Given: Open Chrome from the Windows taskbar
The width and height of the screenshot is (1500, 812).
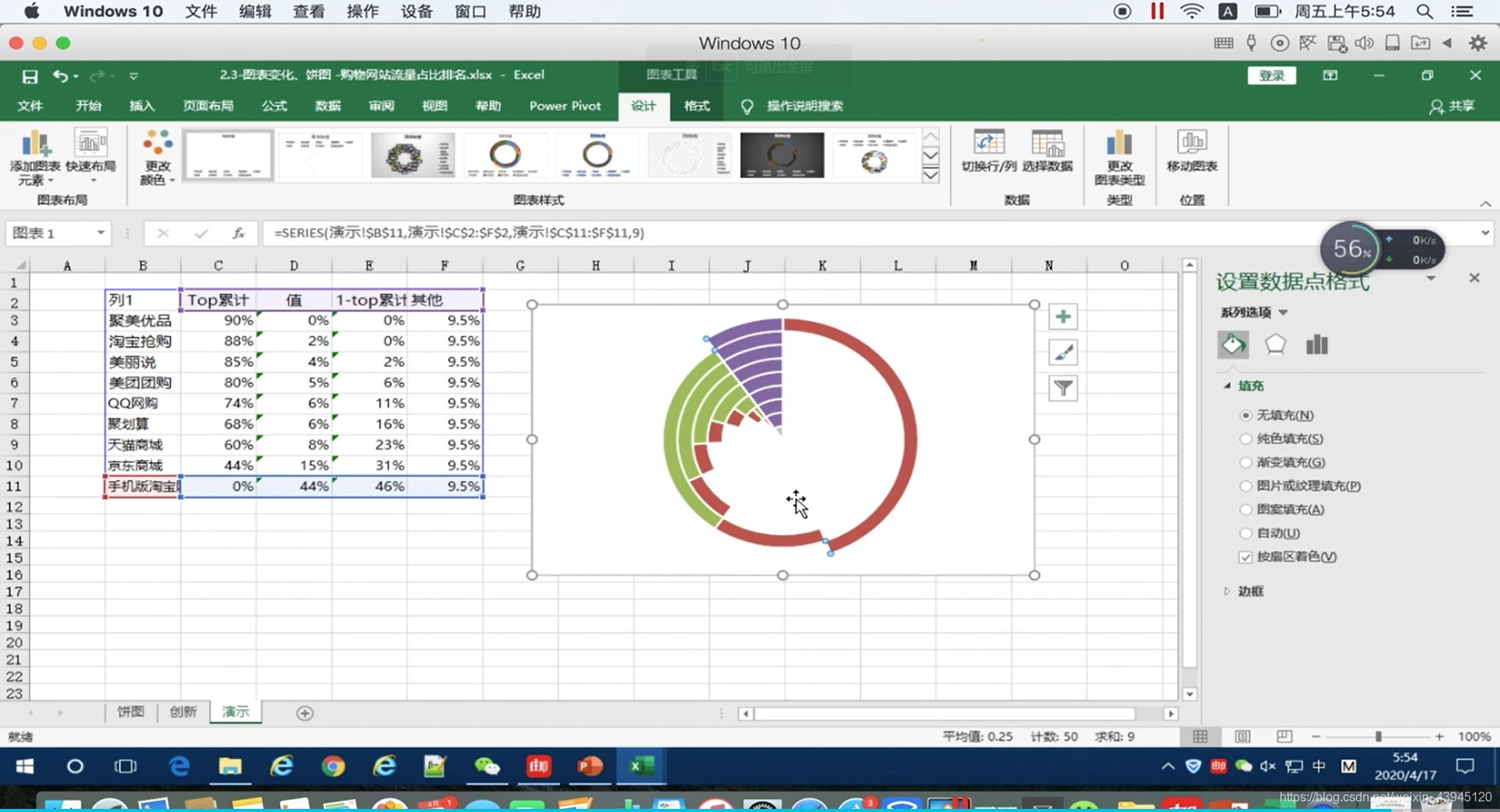Looking at the screenshot, I should click(333, 766).
